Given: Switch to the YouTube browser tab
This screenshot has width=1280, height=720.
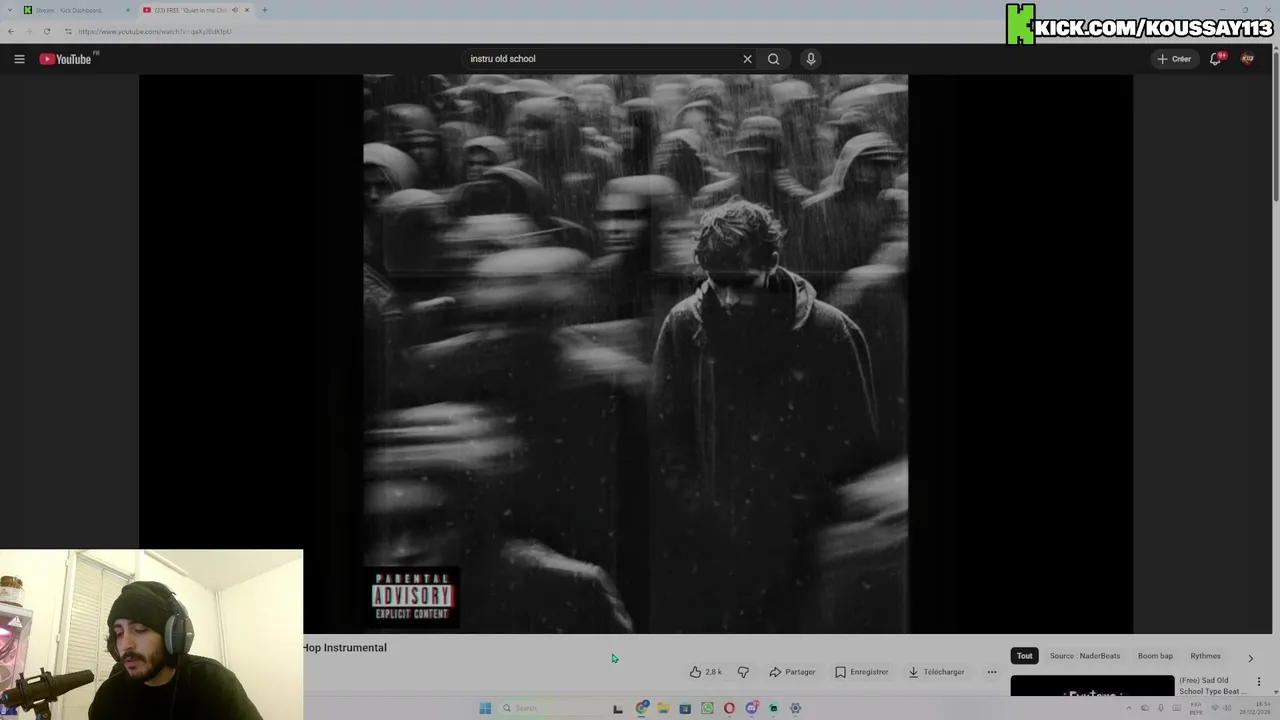Looking at the screenshot, I should coord(196,10).
